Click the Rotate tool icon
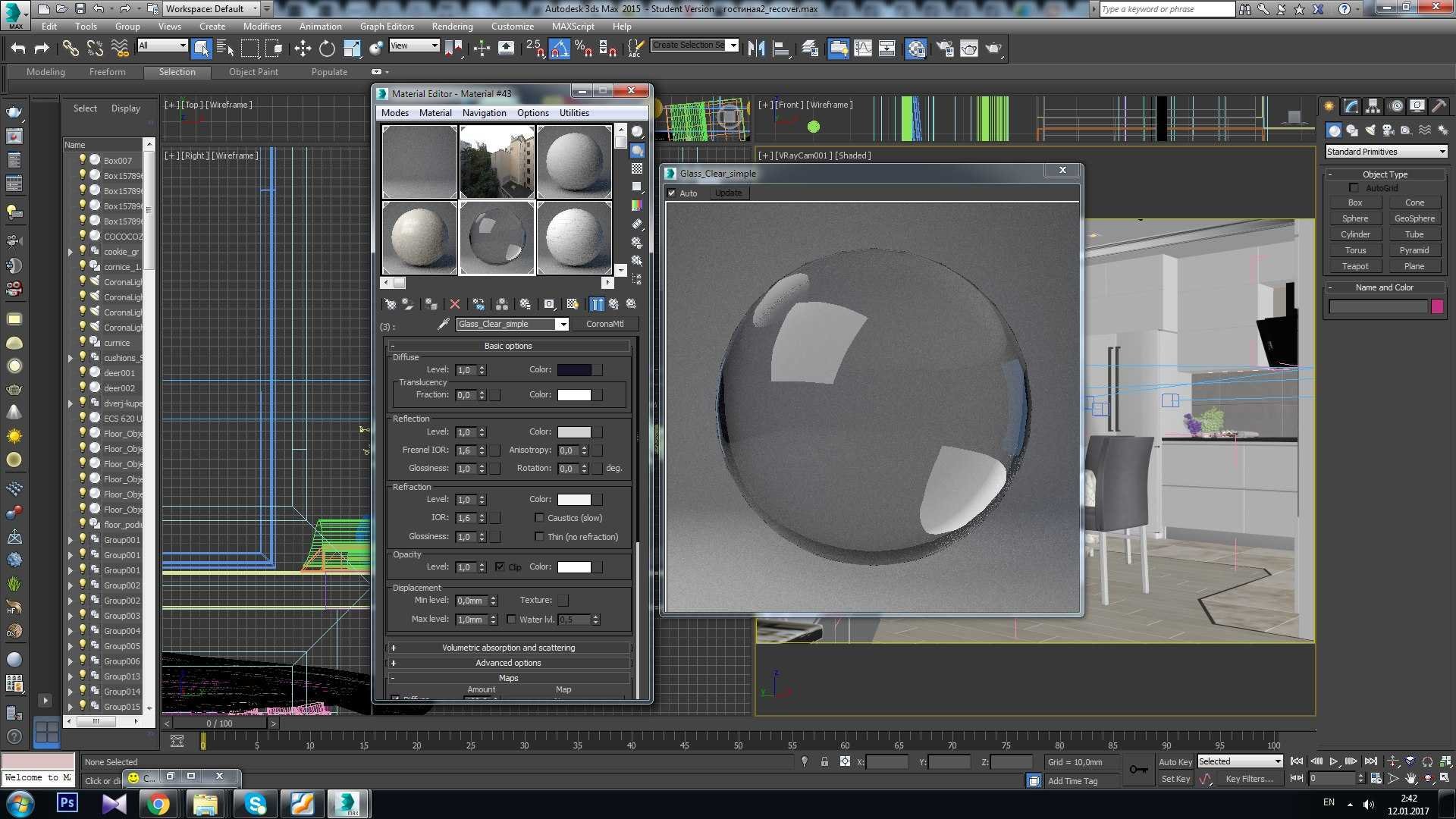Viewport: 1456px width, 819px height. point(327,49)
